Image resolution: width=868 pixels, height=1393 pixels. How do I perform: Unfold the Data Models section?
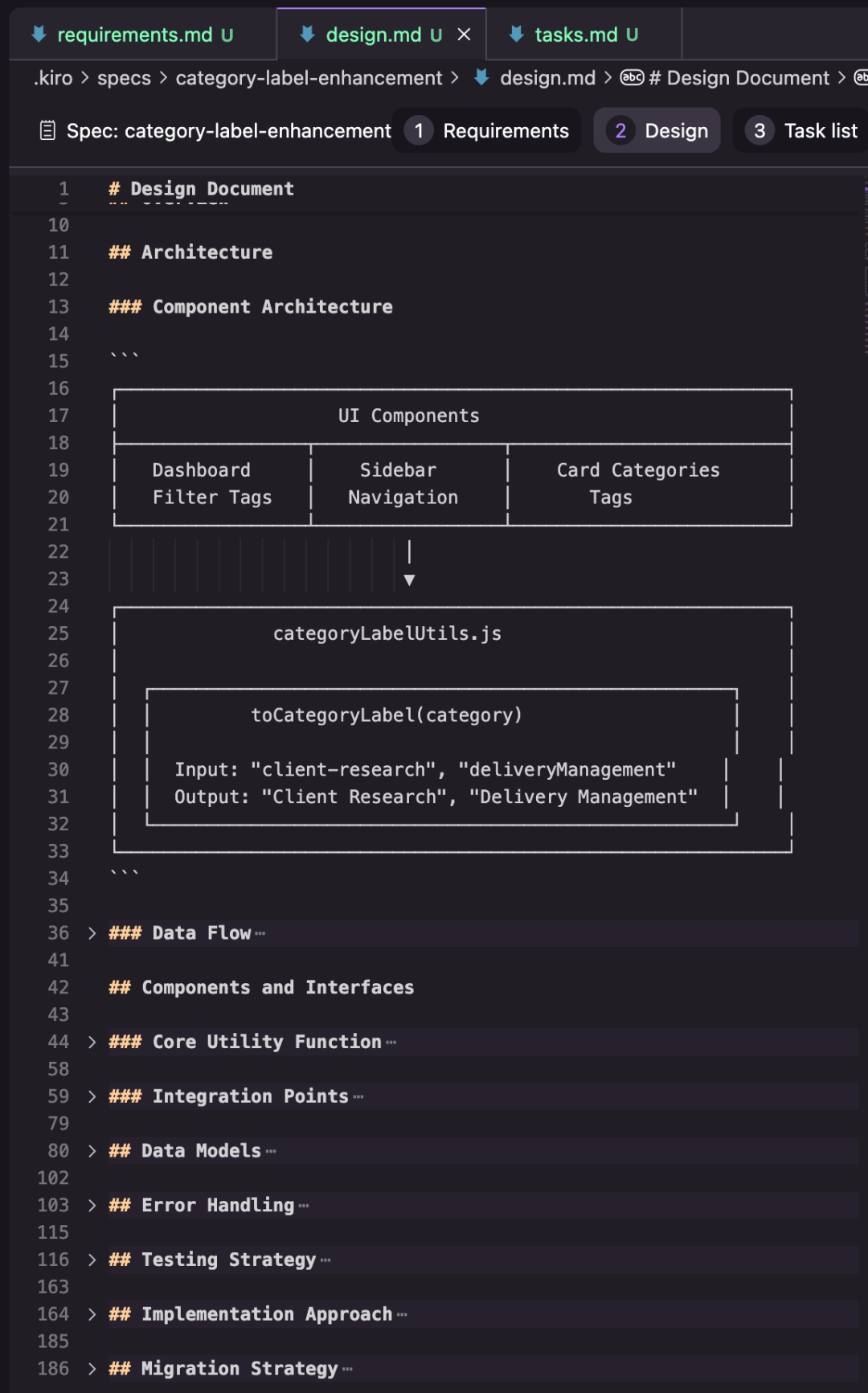point(92,1151)
